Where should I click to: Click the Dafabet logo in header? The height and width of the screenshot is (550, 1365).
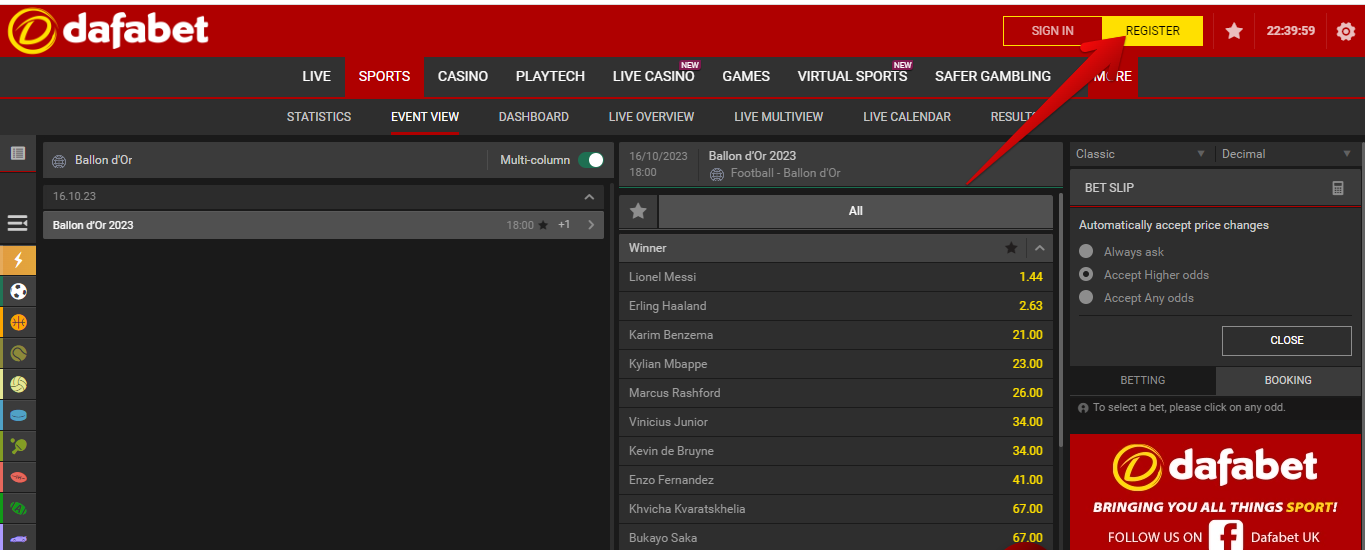pyautogui.click(x=108, y=30)
